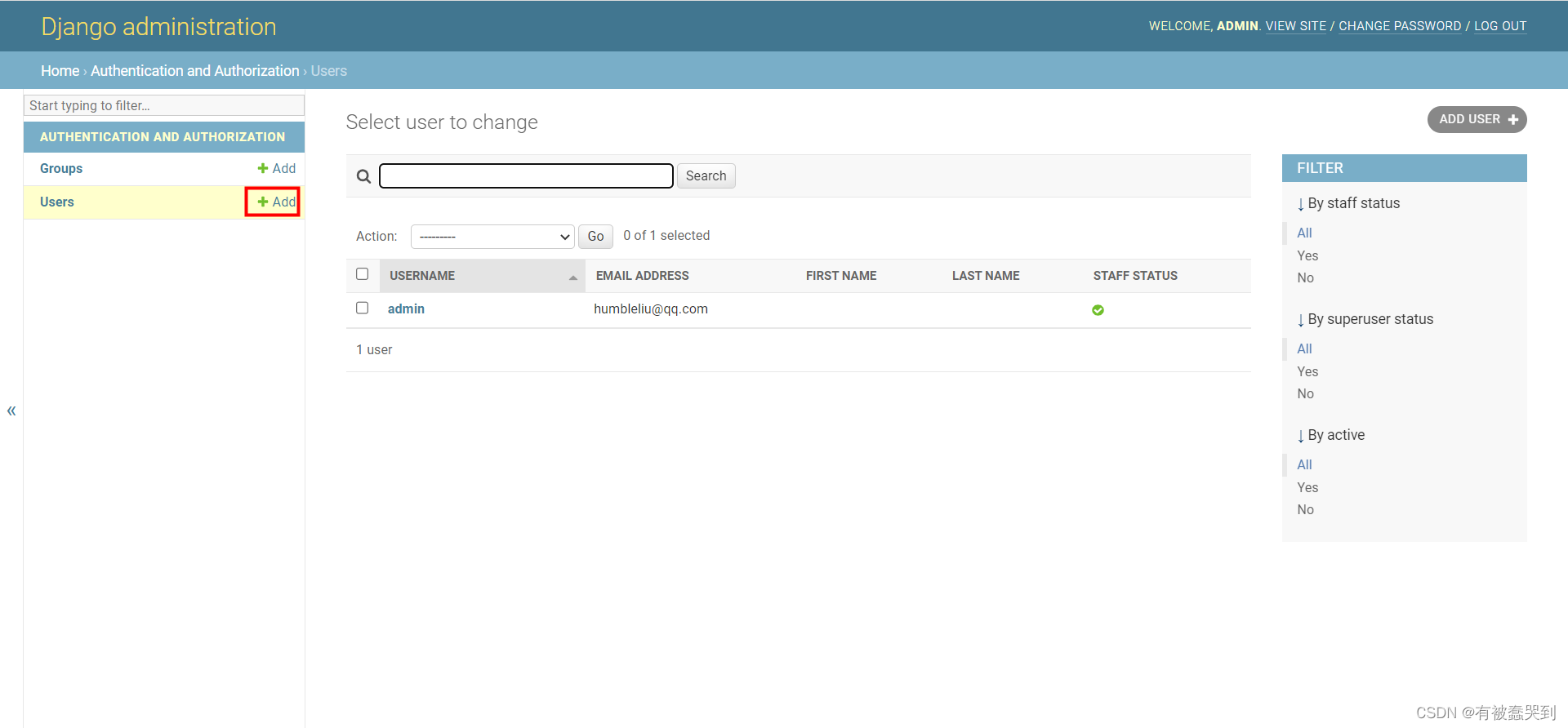
Task: Filter superuser status by No
Action: (x=1305, y=394)
